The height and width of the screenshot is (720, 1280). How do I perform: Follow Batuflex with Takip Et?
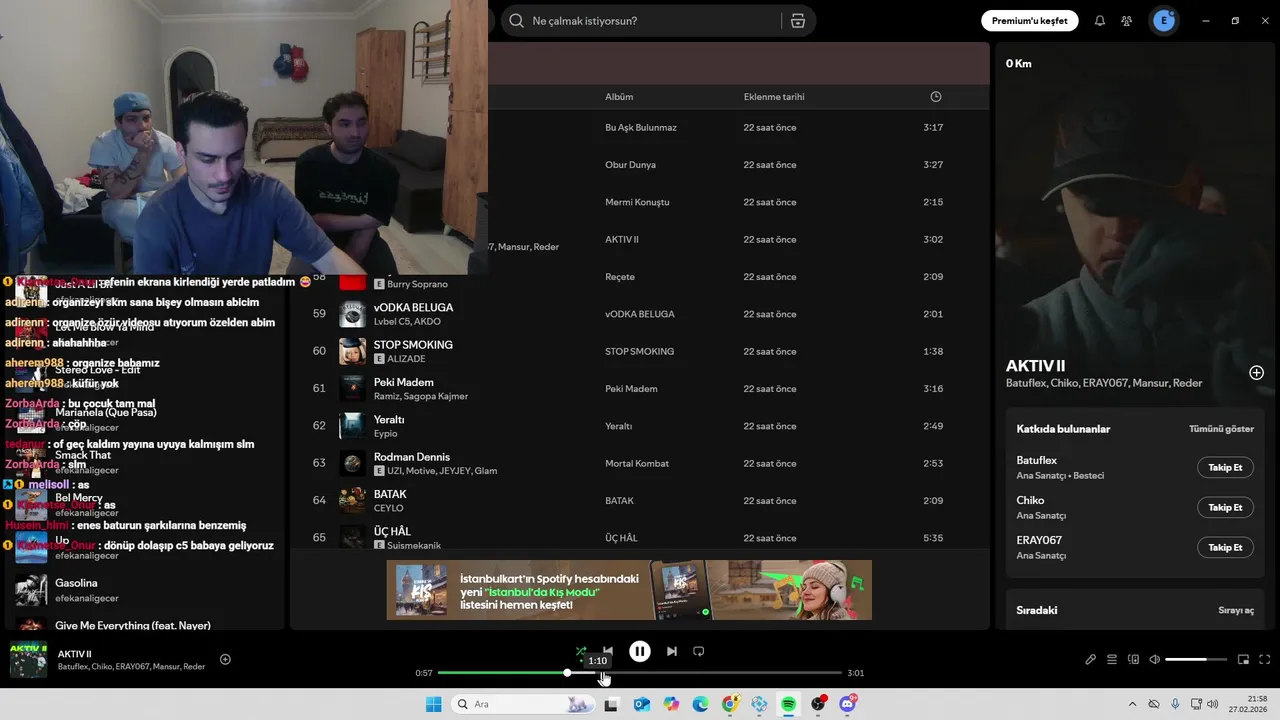(x=1225, y=467)
